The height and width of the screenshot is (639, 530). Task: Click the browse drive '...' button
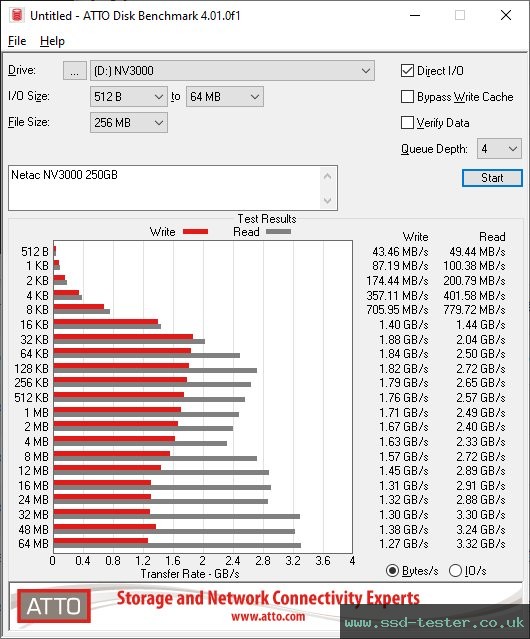point(75,71)
